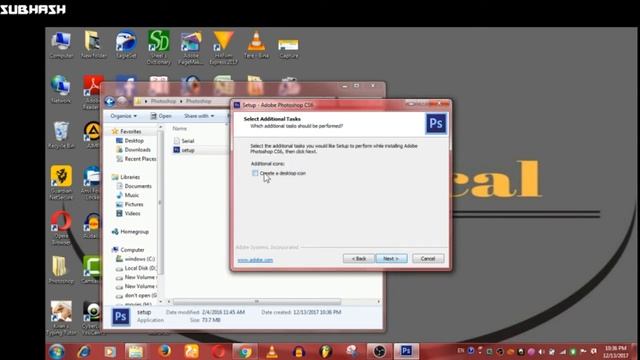Switch to the Photoshop setup taskbar button
This screenshot has height=360, width=640.
(x=406, y=351)
